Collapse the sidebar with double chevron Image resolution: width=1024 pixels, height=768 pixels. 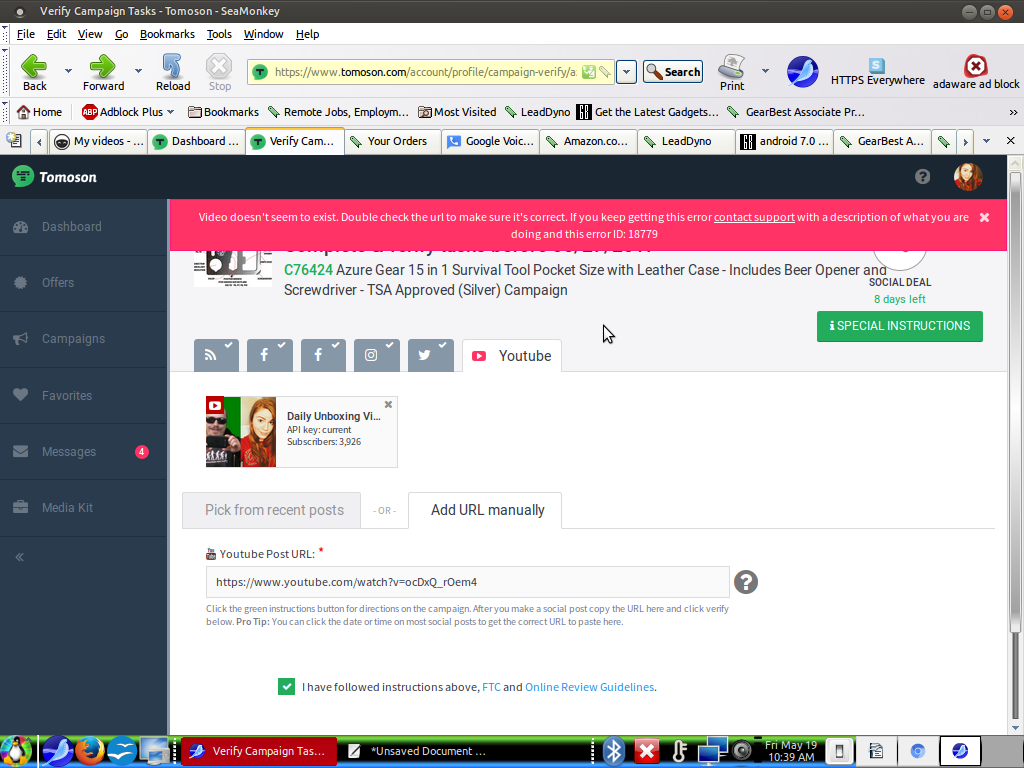click(x=20, y=557)
